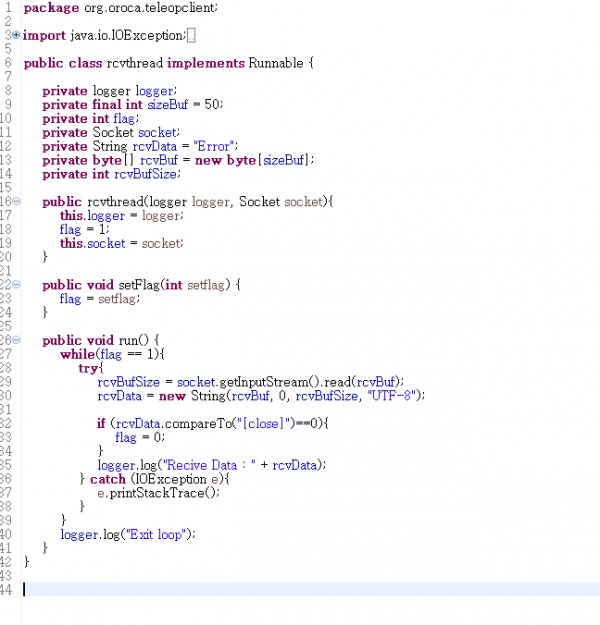This screenshot has height=625, width=600.
Task: Click flag = 0 statement on line 33
Action: tap(140, 437)
